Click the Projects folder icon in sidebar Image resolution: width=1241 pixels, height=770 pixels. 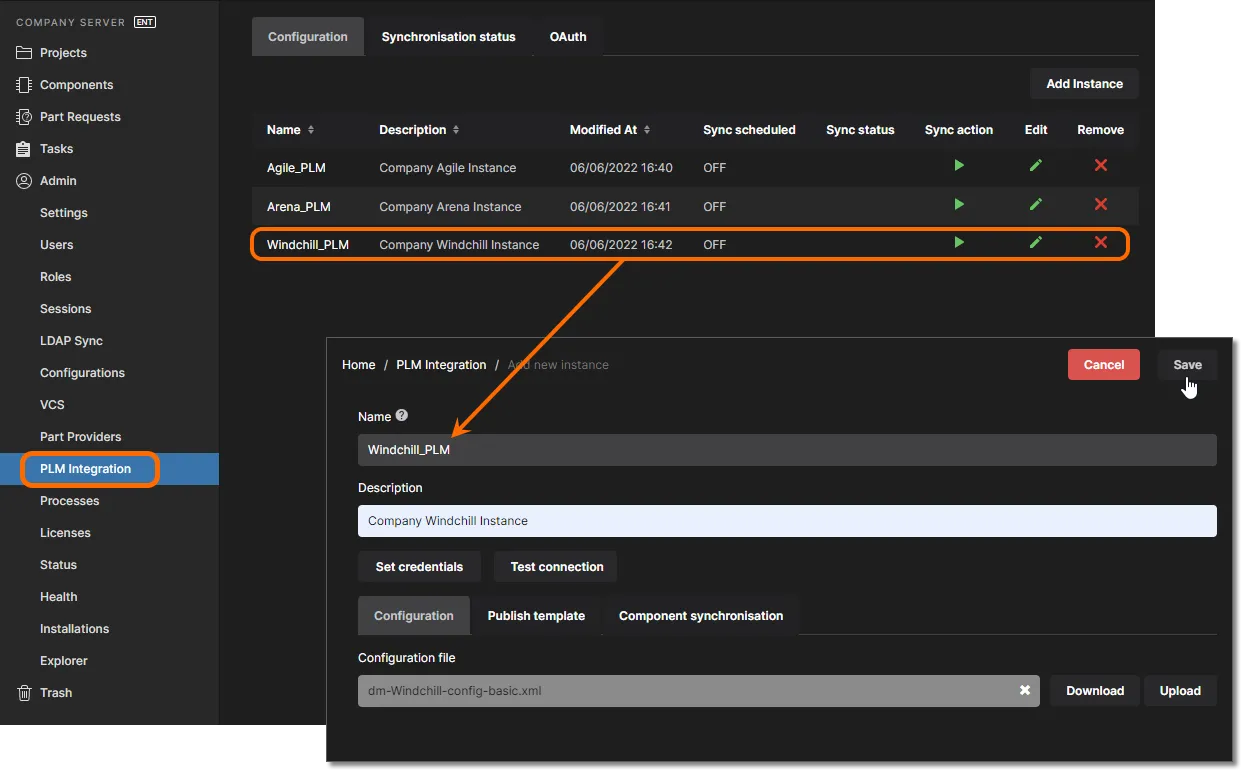click(24, 53)
